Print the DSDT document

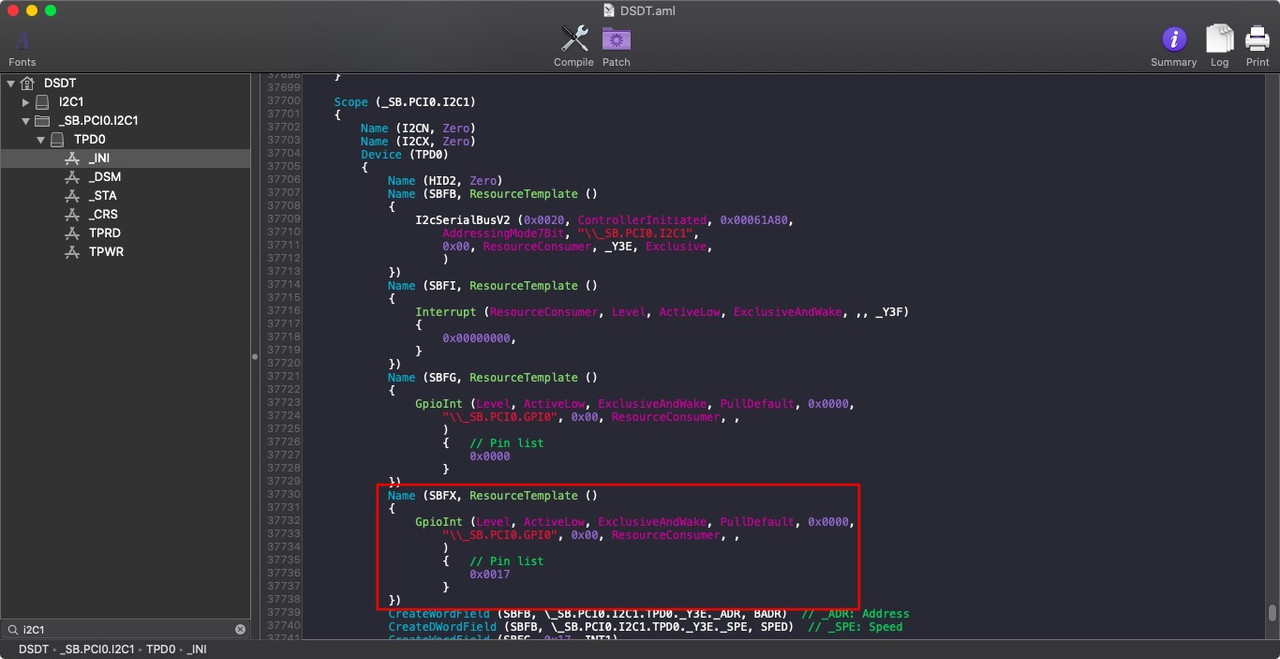(x=1257, y=46)
